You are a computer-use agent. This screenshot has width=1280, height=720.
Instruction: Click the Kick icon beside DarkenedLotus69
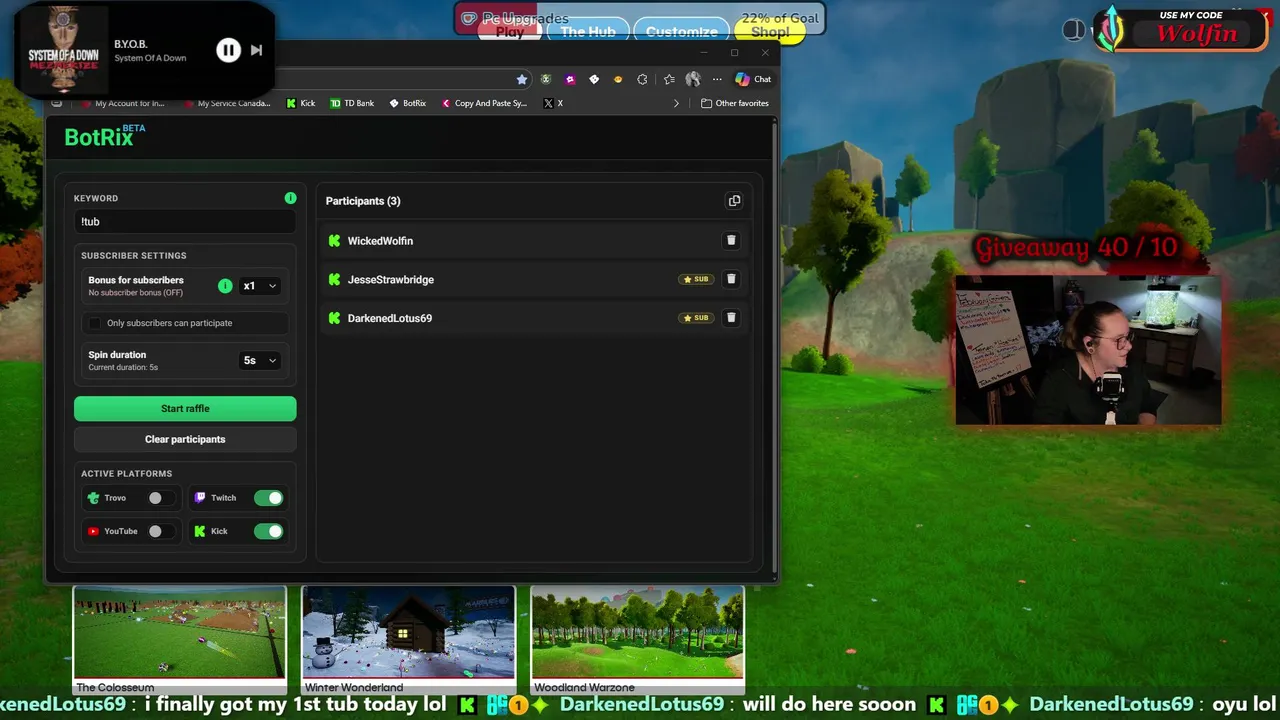334,318
